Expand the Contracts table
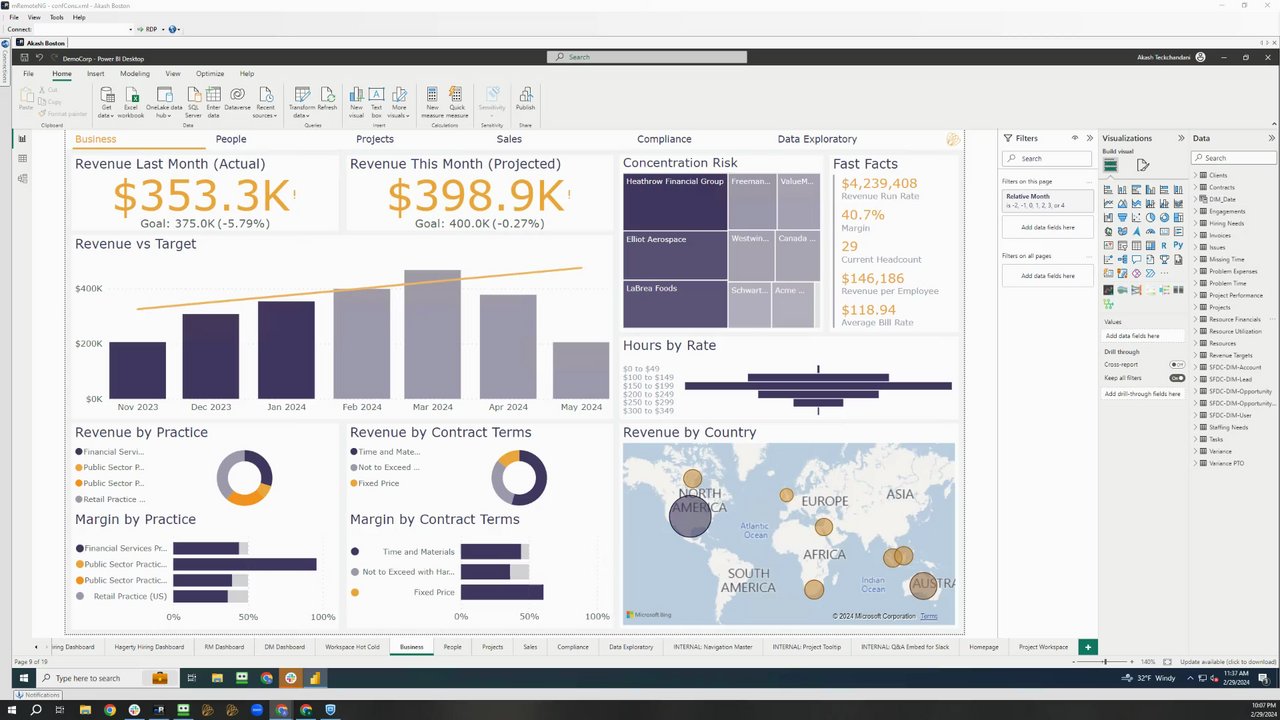The image size is (1280, 720). (1195, 187)
